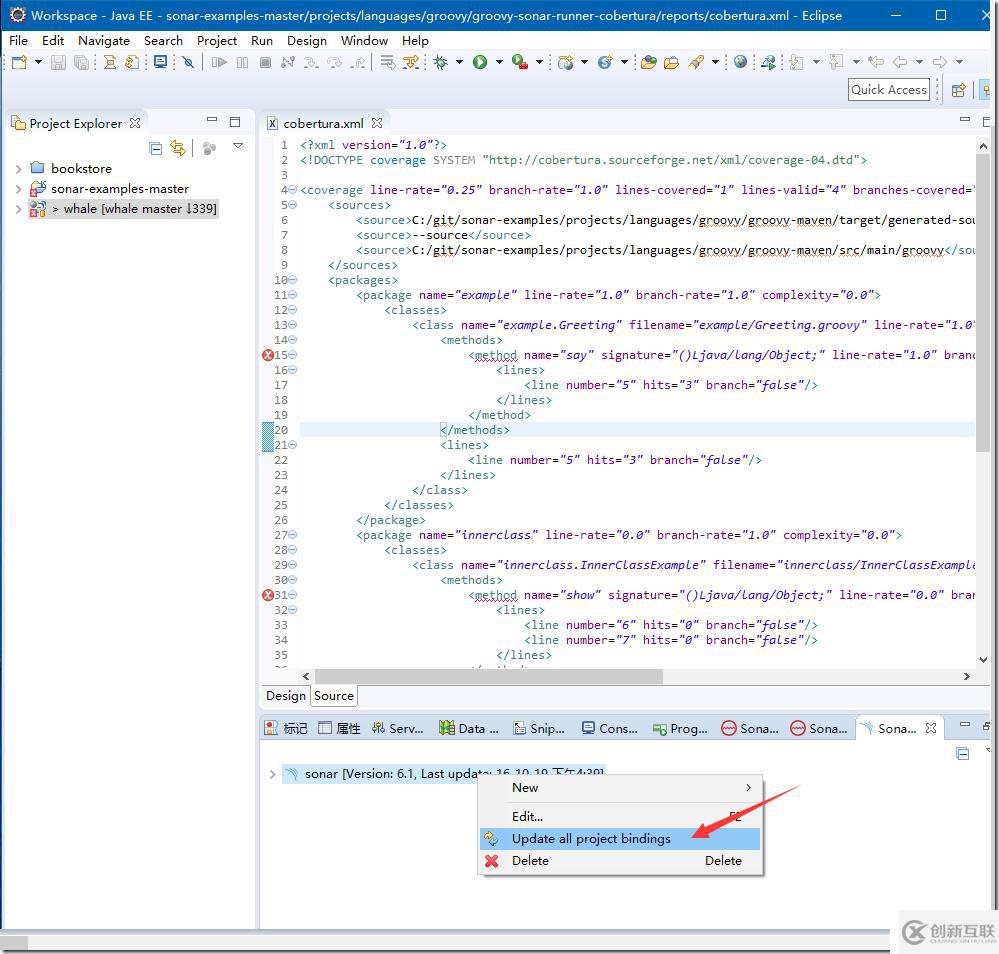999x954 pixels.
Task: Click the Back navigation arrow icon
Action: point(900,62)
